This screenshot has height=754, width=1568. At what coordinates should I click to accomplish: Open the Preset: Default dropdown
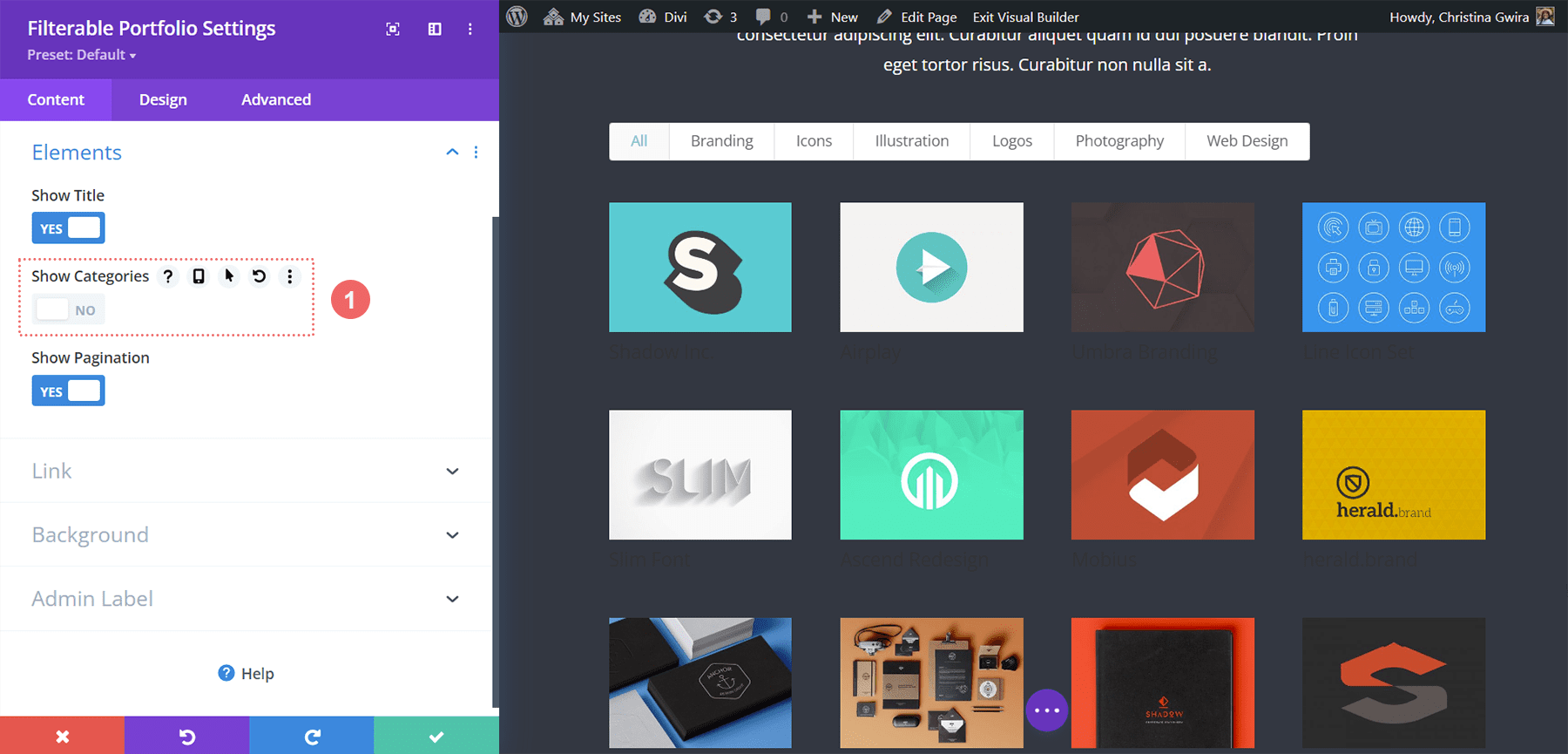tap(82, 55)
